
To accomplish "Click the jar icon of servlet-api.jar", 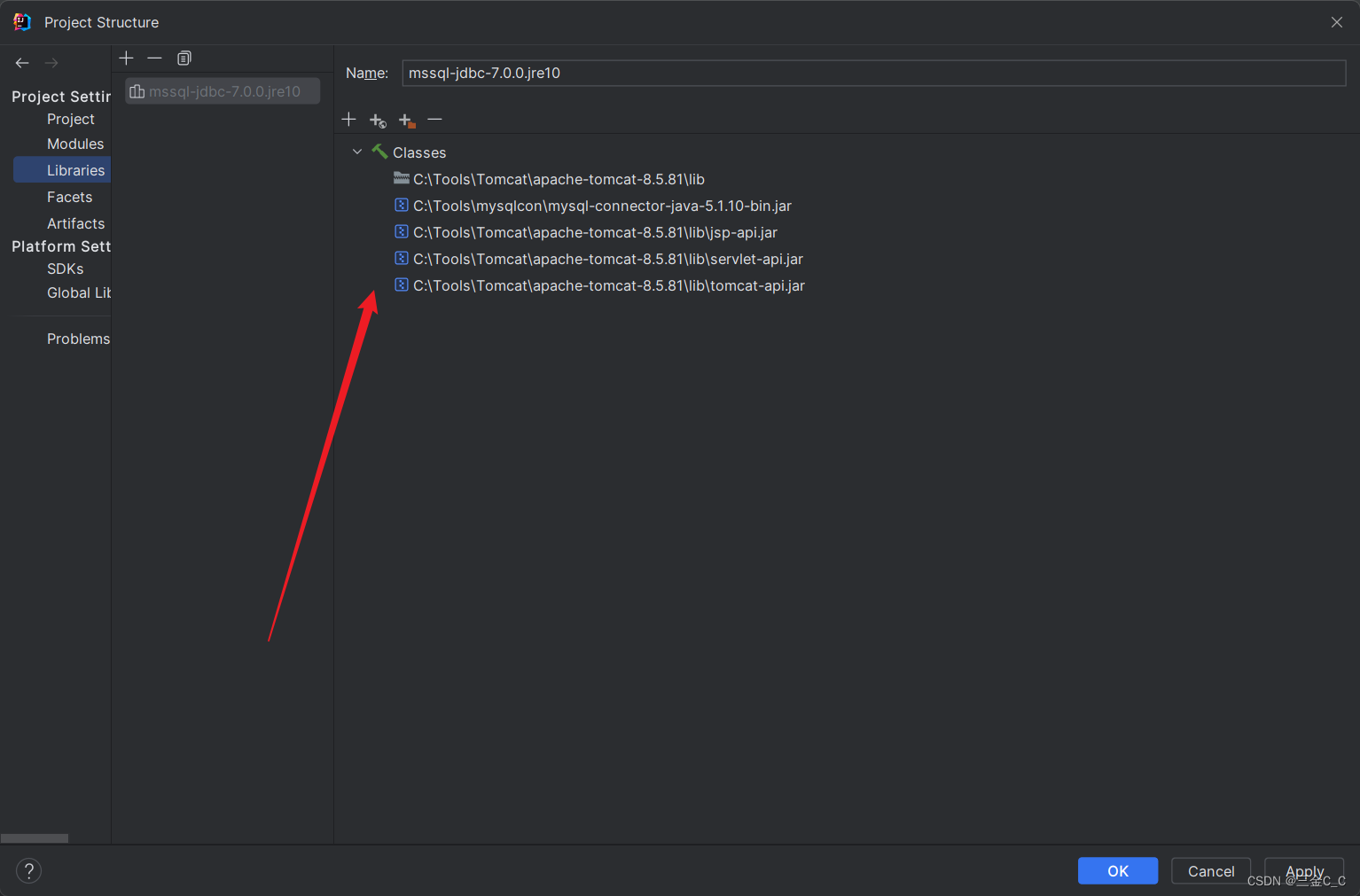I will tap(402, 258).
